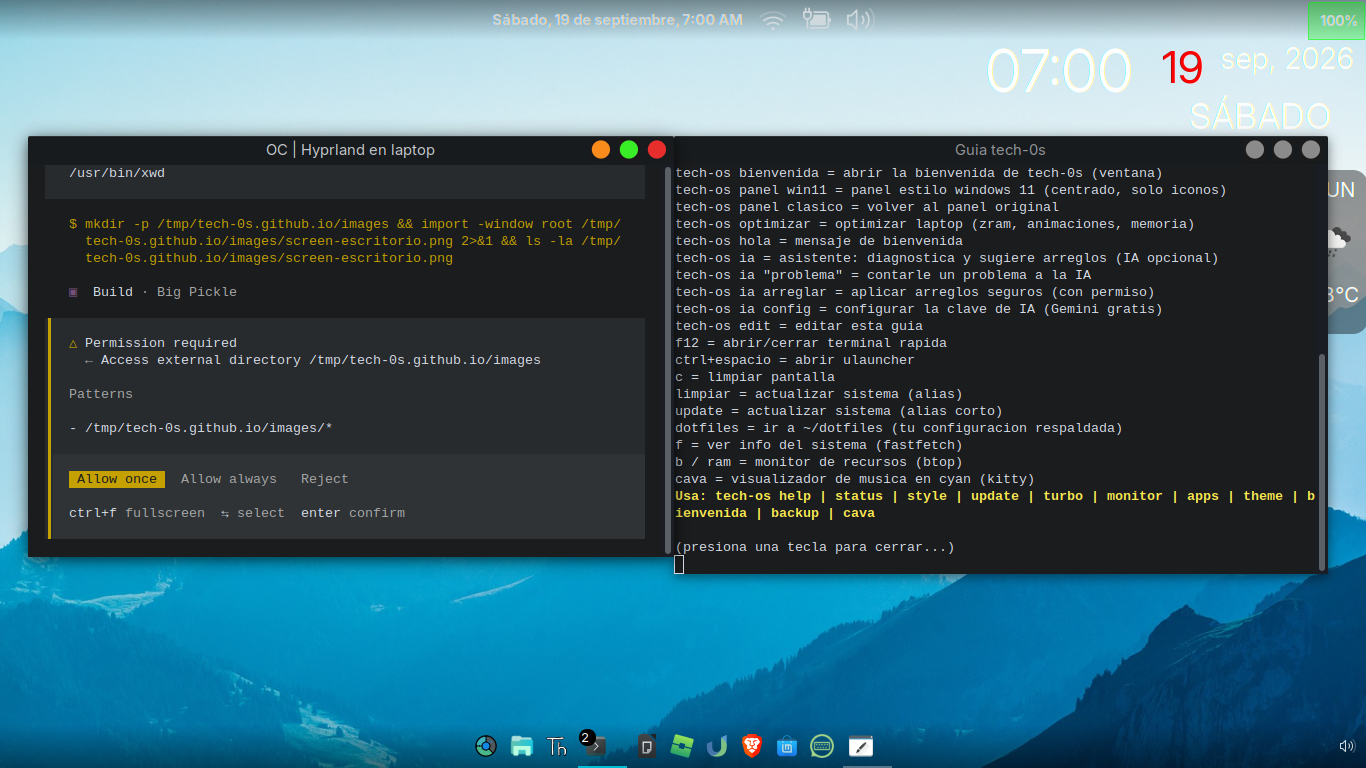This screenshot has height=768, width=1366.
Task: Click the "c = limpiar pantalla" line
Action: 755,377
